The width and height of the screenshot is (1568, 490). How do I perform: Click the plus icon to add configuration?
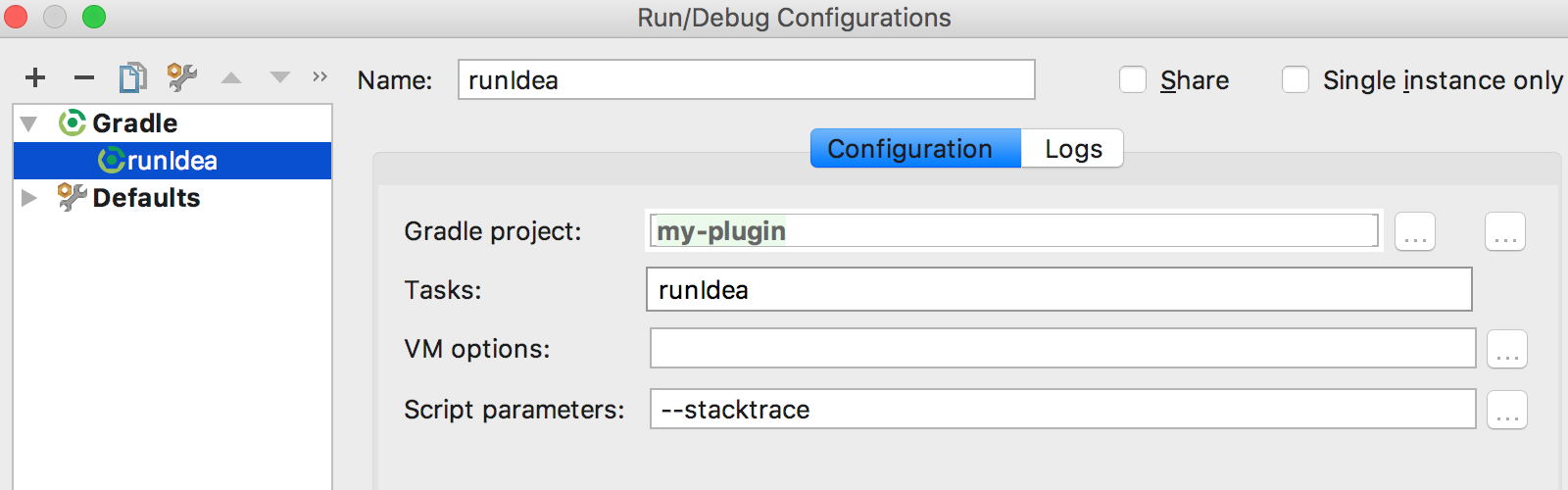pyautogui.click(x=35, y=77)
